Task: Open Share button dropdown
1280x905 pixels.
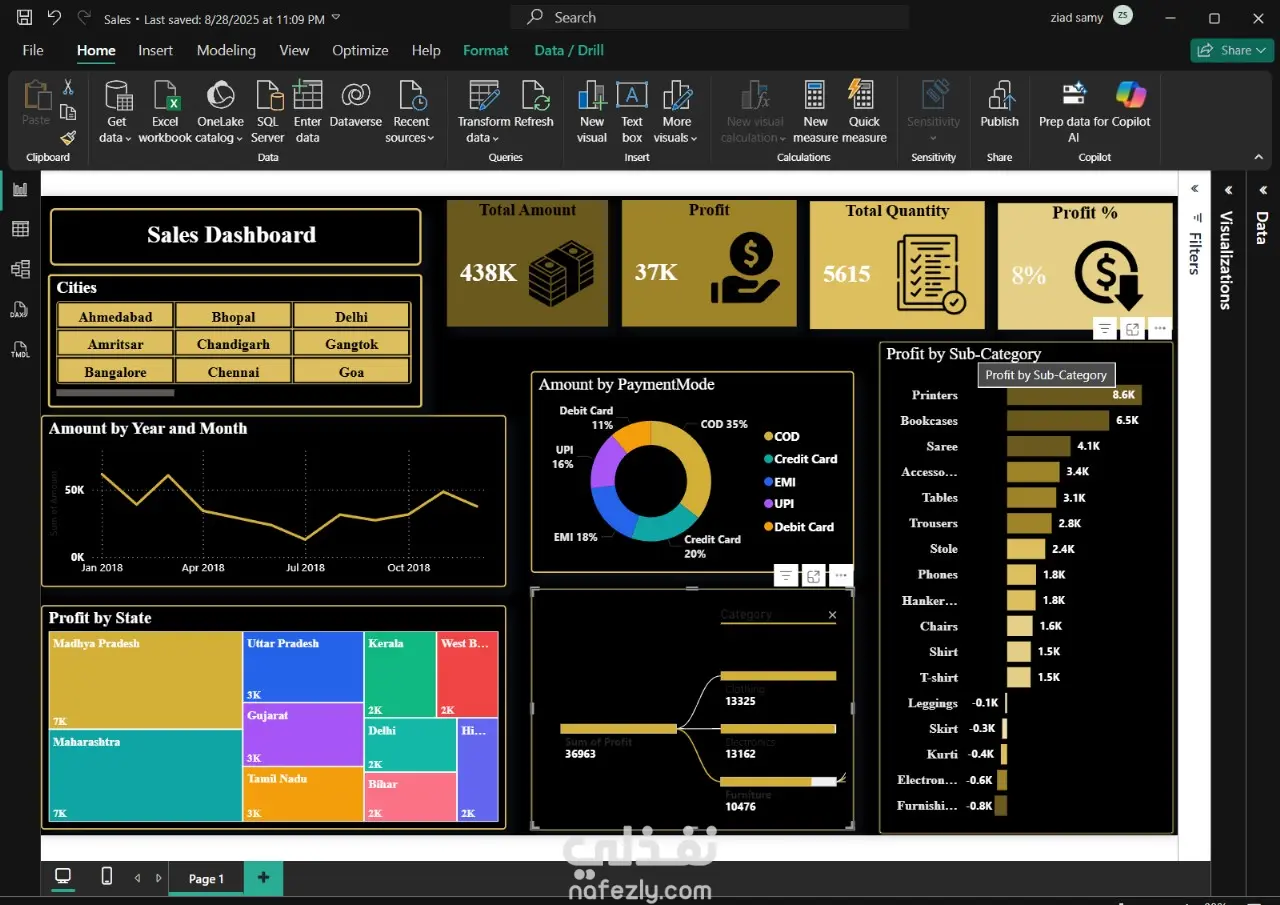Action: [x=1232, y=50]
